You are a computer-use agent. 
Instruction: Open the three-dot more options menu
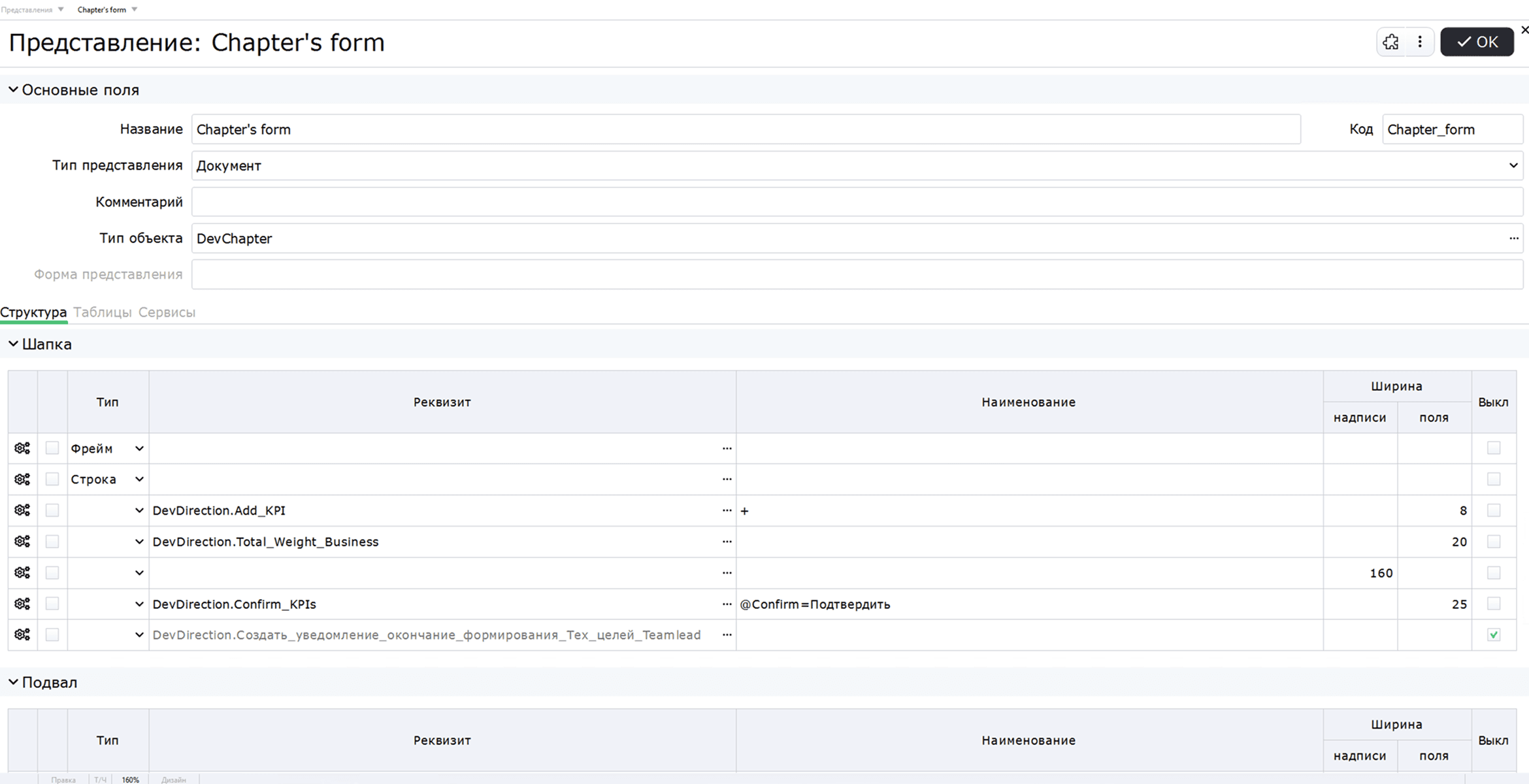tap(1420, 42)
